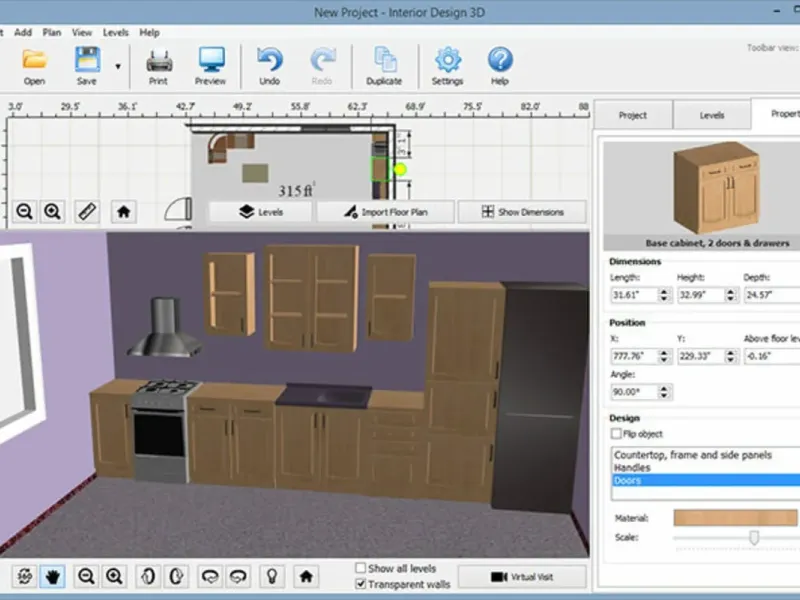Reset floor plan view with home icon
This screenshot has width=800, height=600.
pyautogui.click(x=123, y=212)
